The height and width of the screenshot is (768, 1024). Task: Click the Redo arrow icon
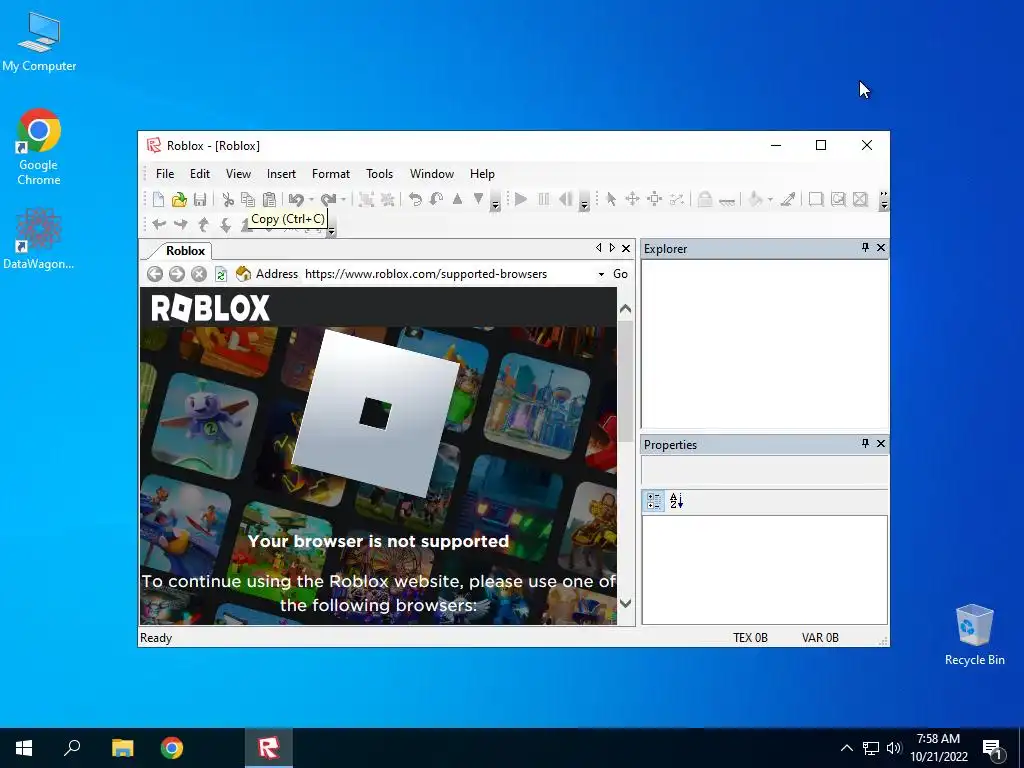(328, 199)
